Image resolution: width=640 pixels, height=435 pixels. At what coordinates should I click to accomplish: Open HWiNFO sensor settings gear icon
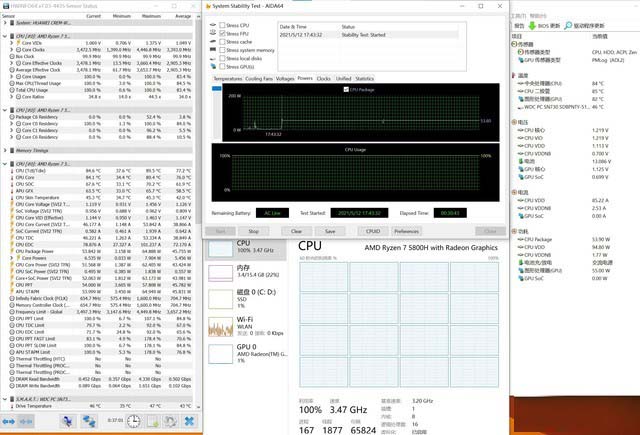(x=171, y=421)
